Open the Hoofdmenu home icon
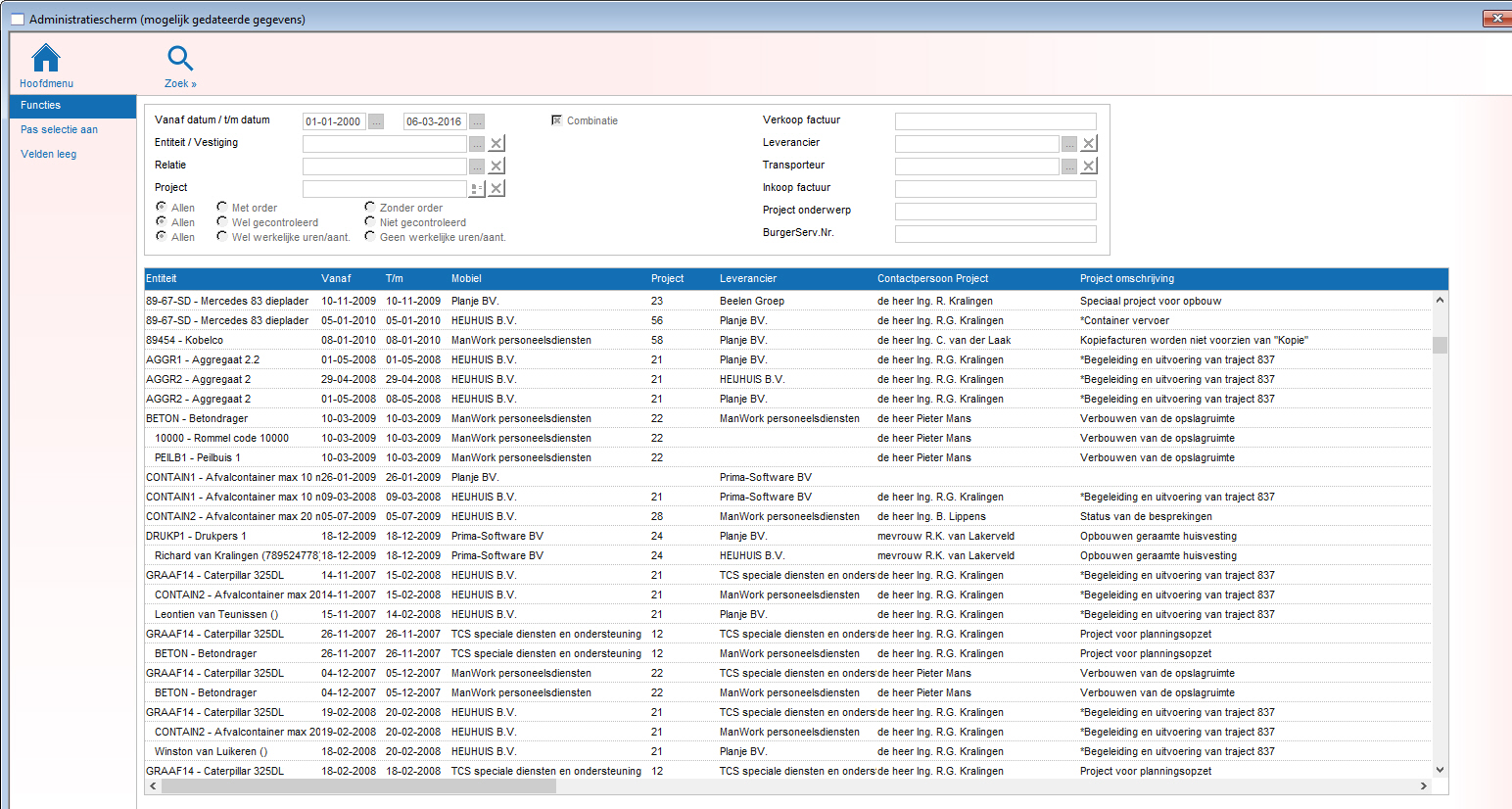1512x809 pixels. [46, 58]
